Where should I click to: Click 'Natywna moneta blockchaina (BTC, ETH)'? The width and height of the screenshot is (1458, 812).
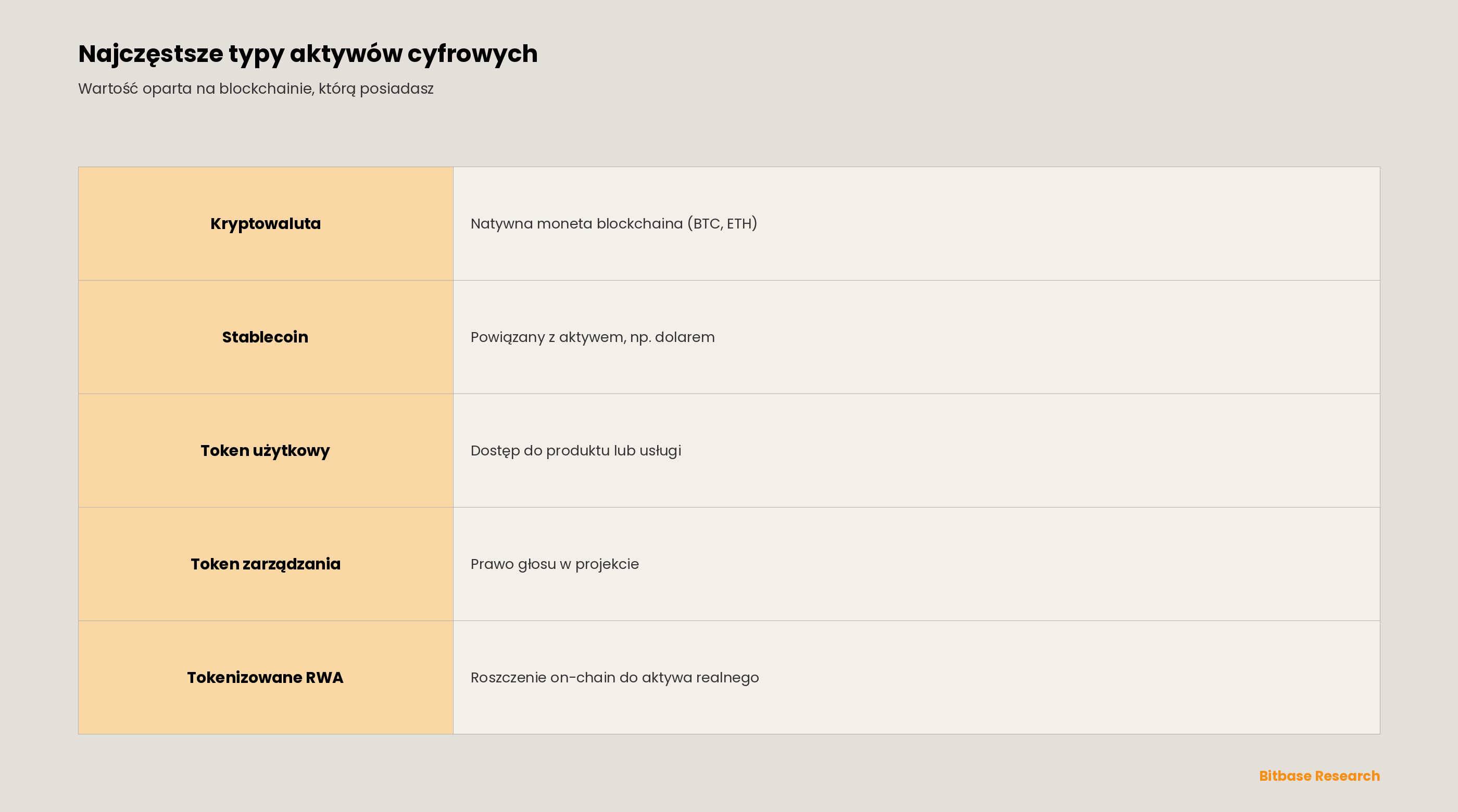click(x=614, y=223)
